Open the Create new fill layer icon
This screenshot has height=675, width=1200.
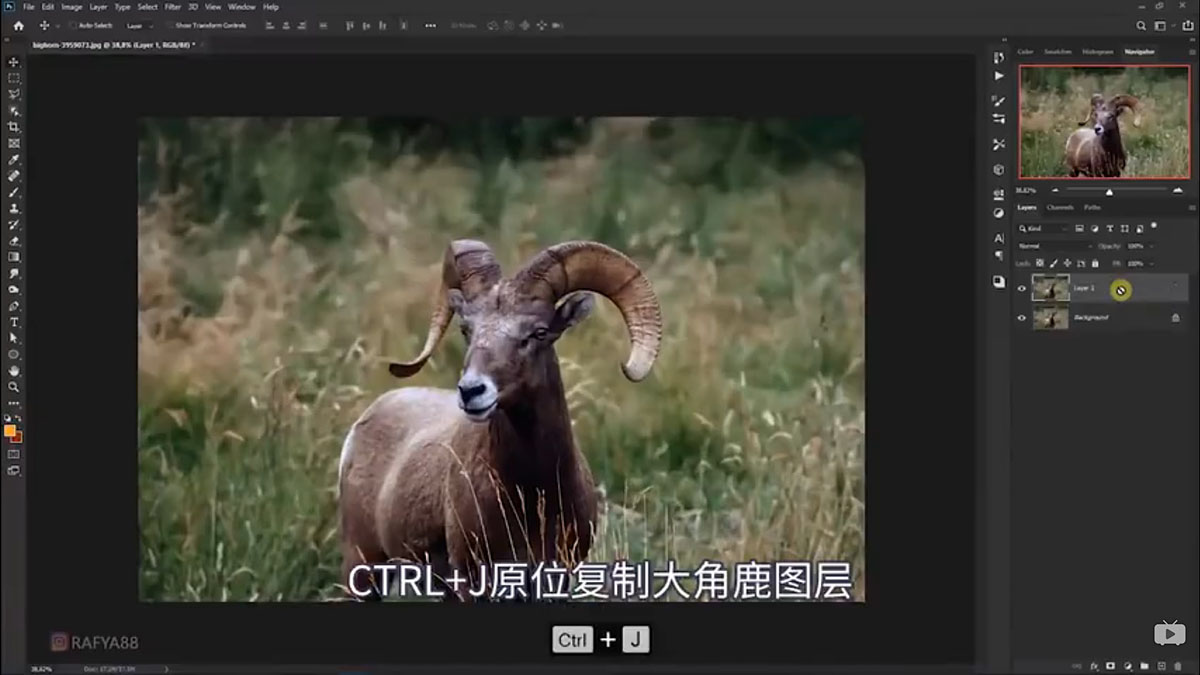(x=1128, y=666)
